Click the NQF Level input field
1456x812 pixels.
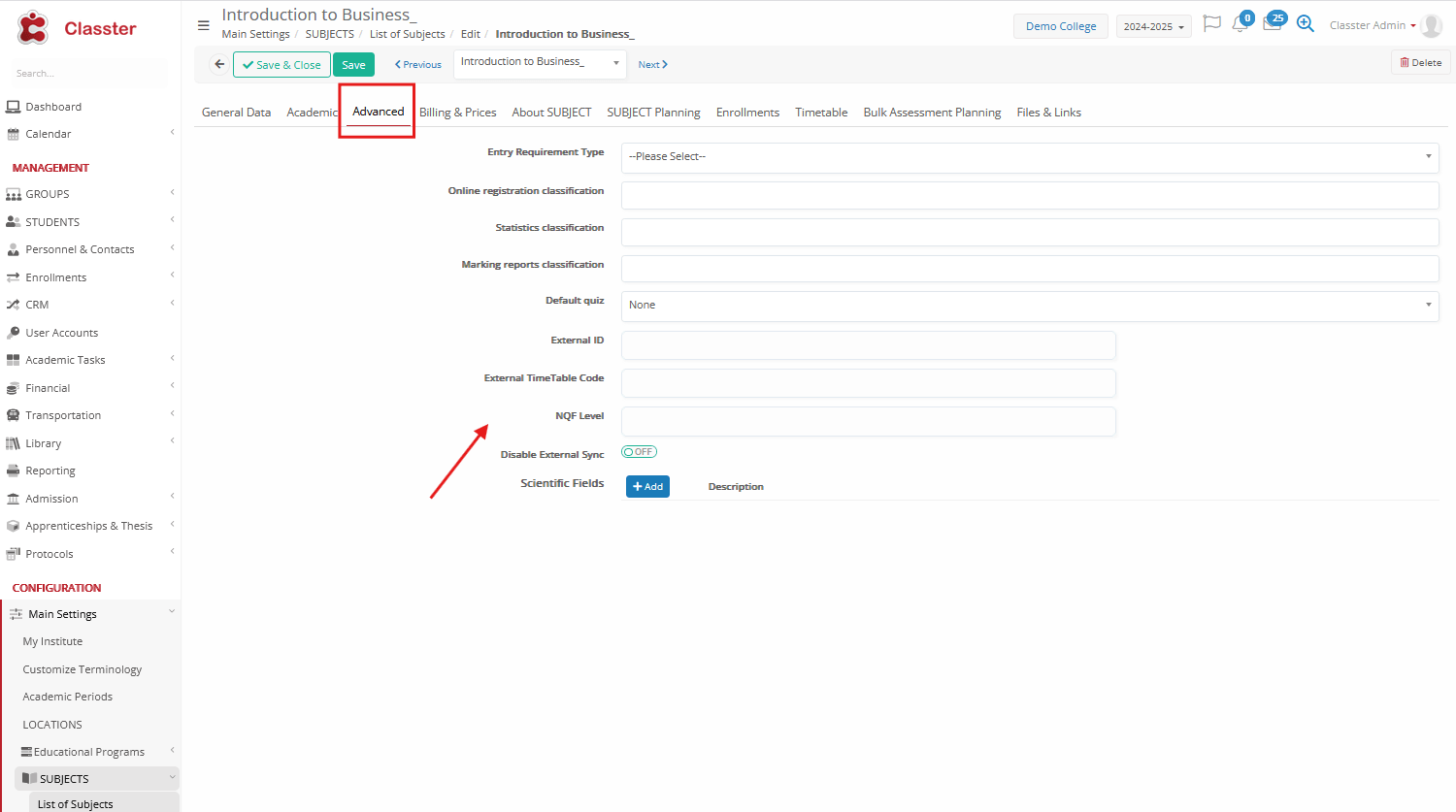coord(868,422)
